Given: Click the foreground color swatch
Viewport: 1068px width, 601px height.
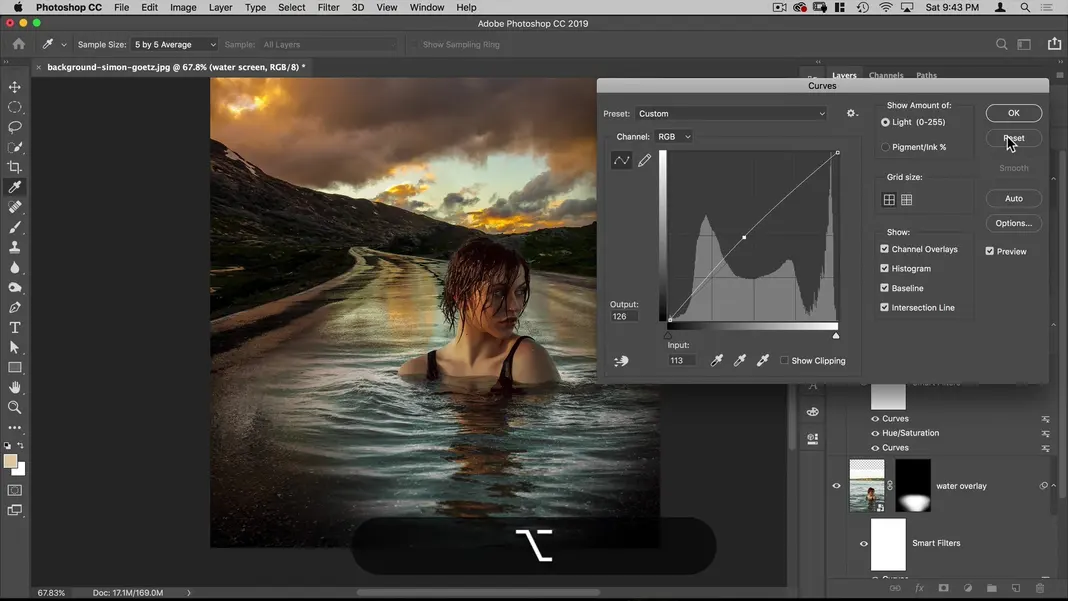Looking at the screenshot, I should pos(10,461).
